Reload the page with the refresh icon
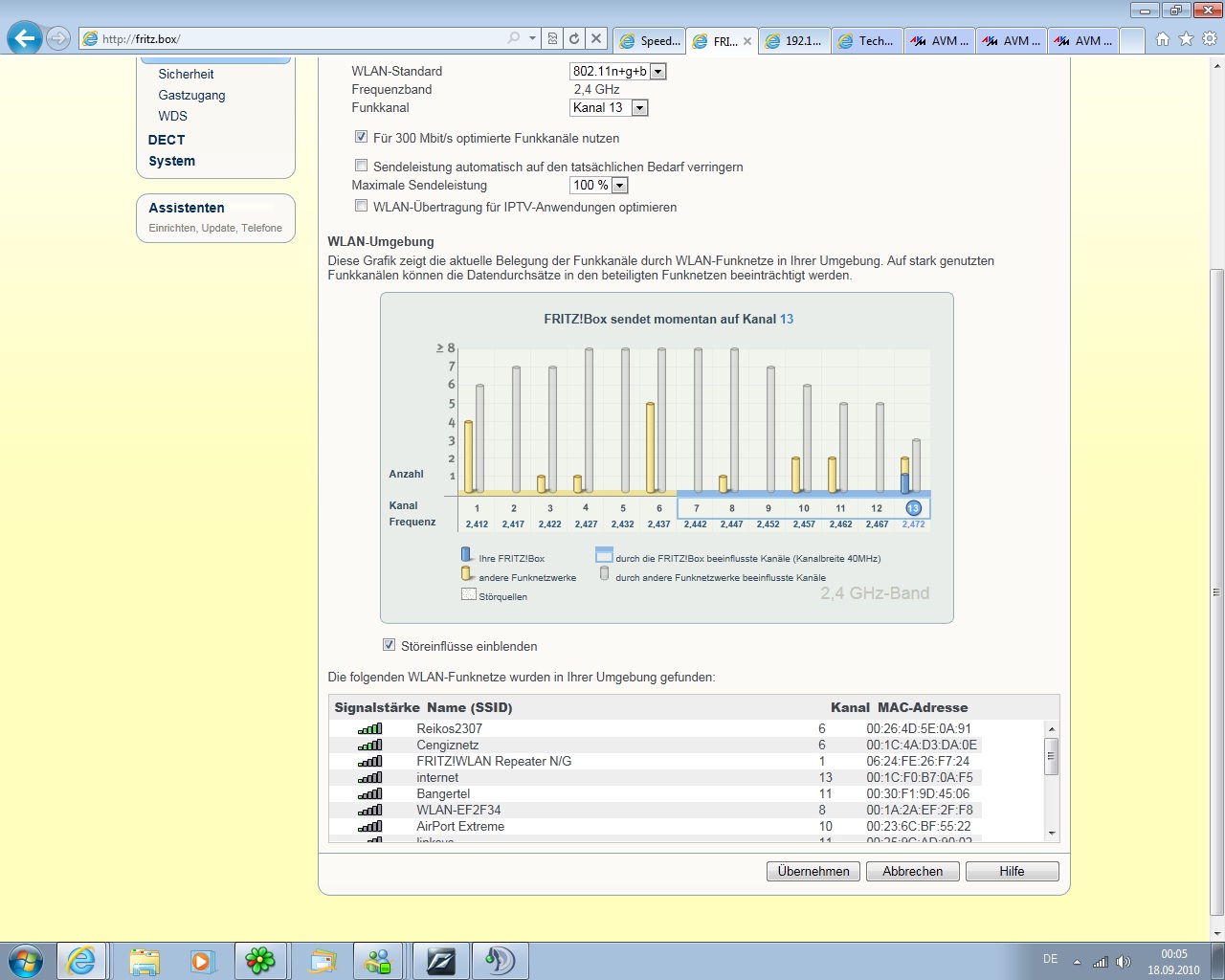Image resolution: width=1225 pixels, height=980 pixels. 574,38
